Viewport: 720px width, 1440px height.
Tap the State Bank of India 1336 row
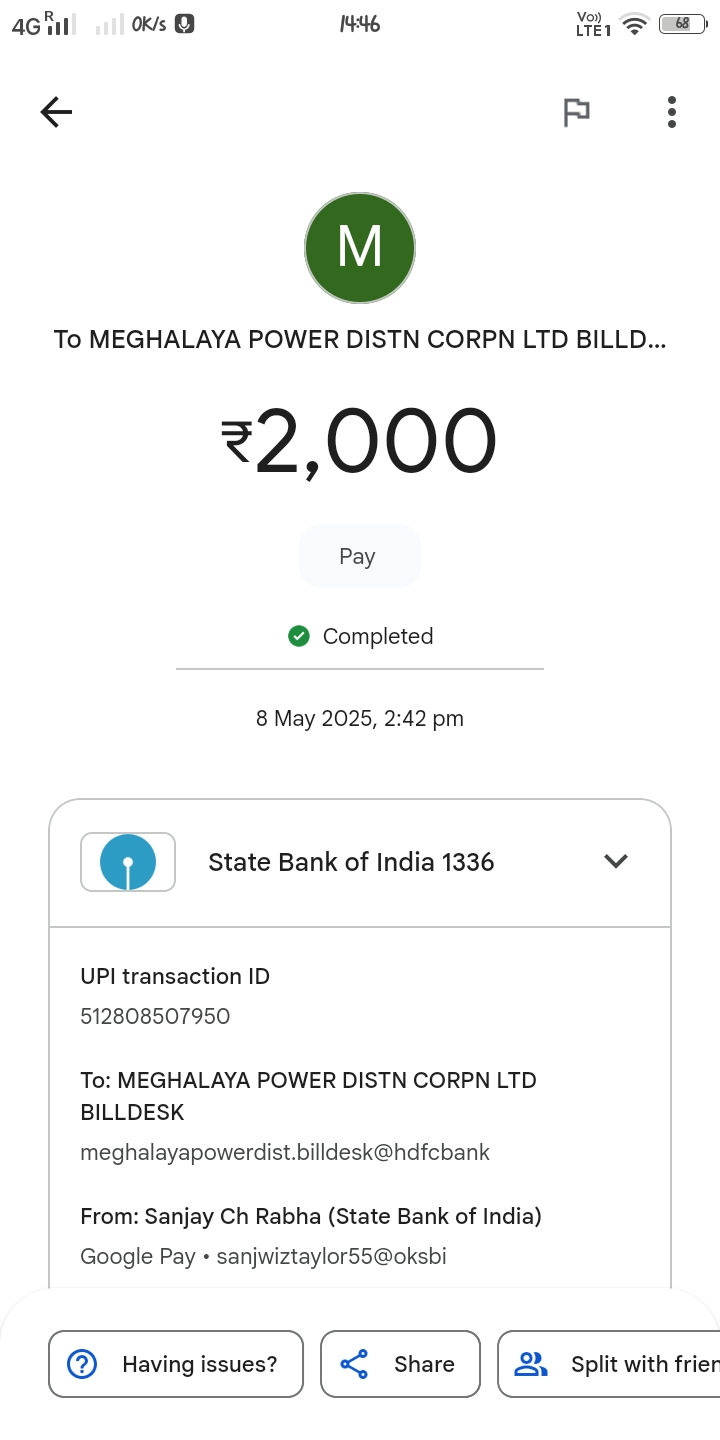351,862
